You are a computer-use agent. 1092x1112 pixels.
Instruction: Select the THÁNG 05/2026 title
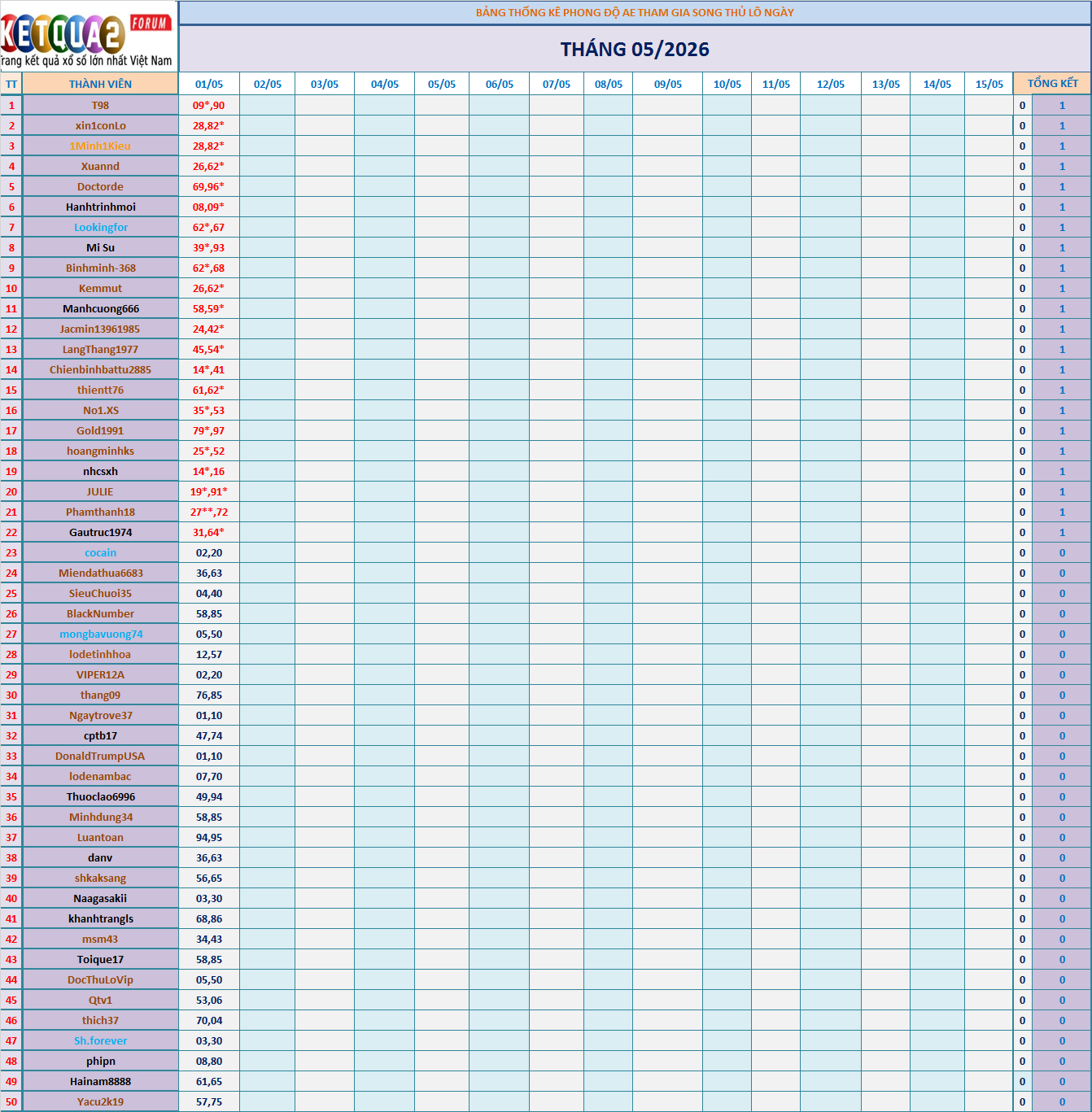point(635,50)
